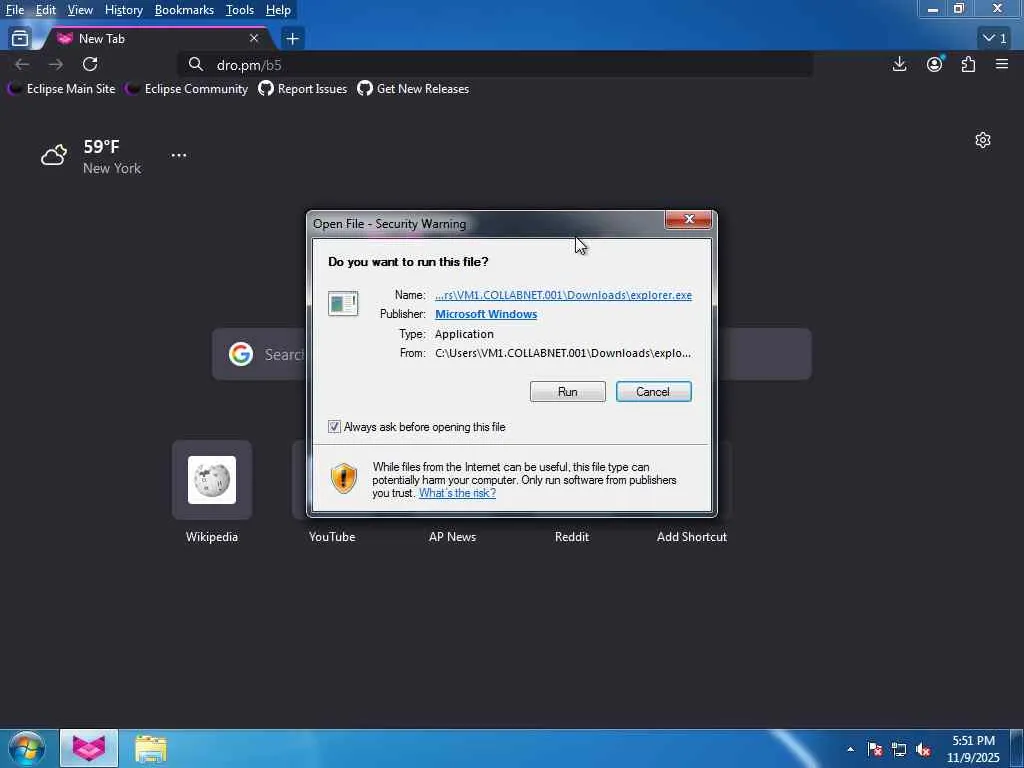1024x768 pixels.
Task: Open the File menu
Action: (15, 10)
